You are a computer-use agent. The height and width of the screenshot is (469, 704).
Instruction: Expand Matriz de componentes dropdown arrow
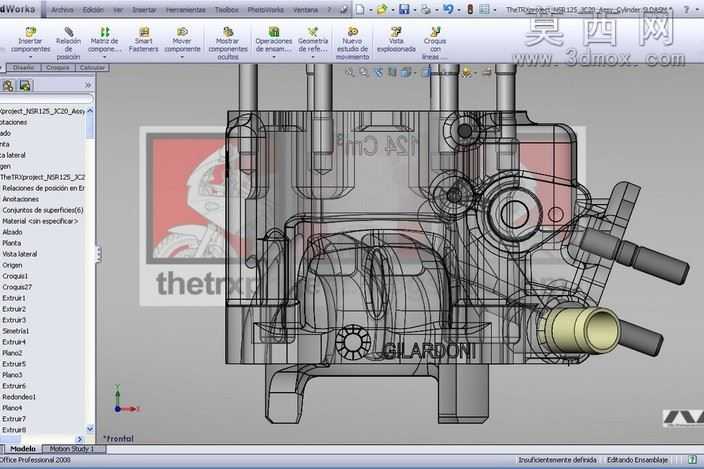pyautogui.click(x=104, y=57)
